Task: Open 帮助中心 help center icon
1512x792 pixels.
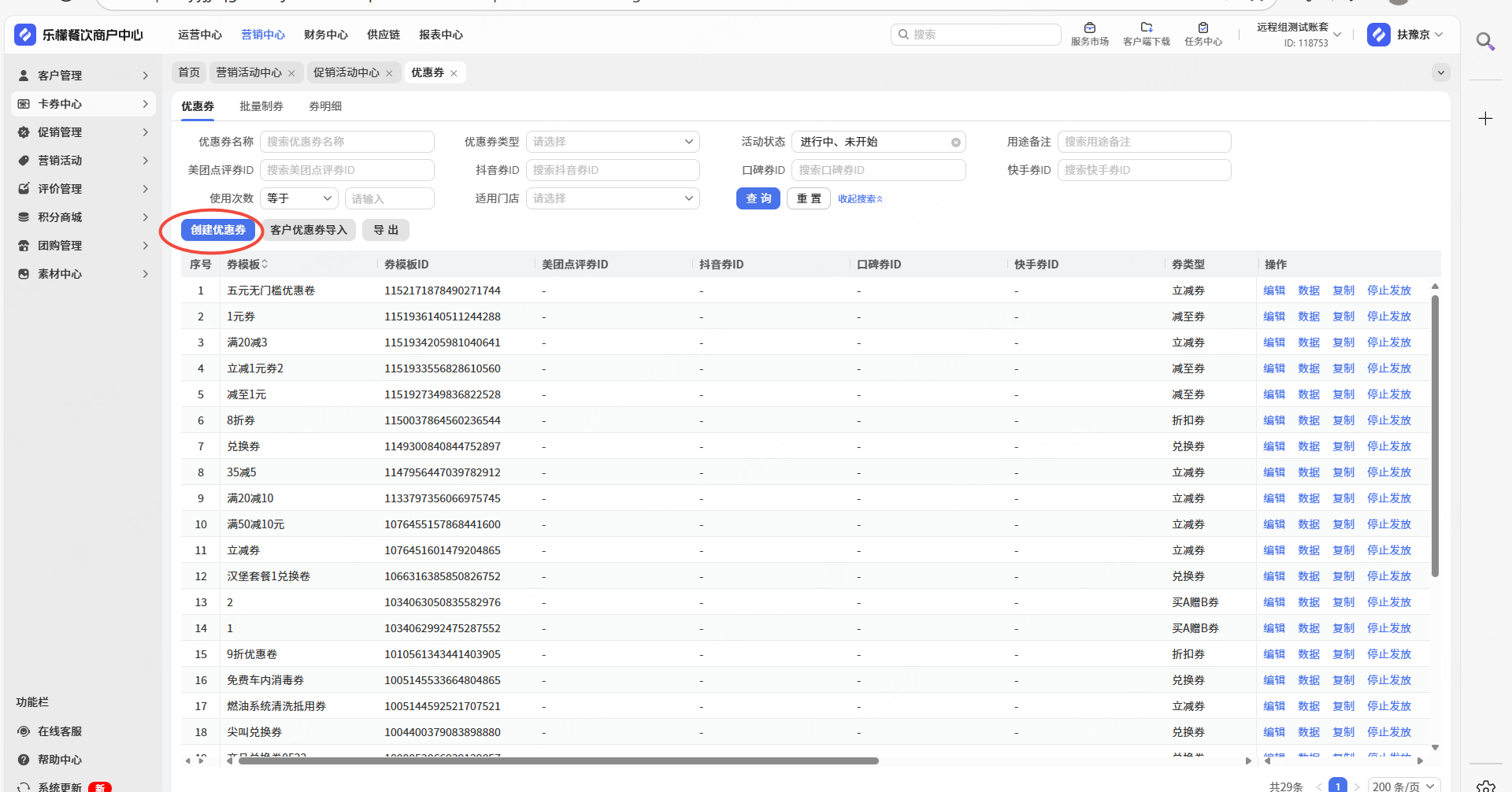Action: tap(24, 760)
